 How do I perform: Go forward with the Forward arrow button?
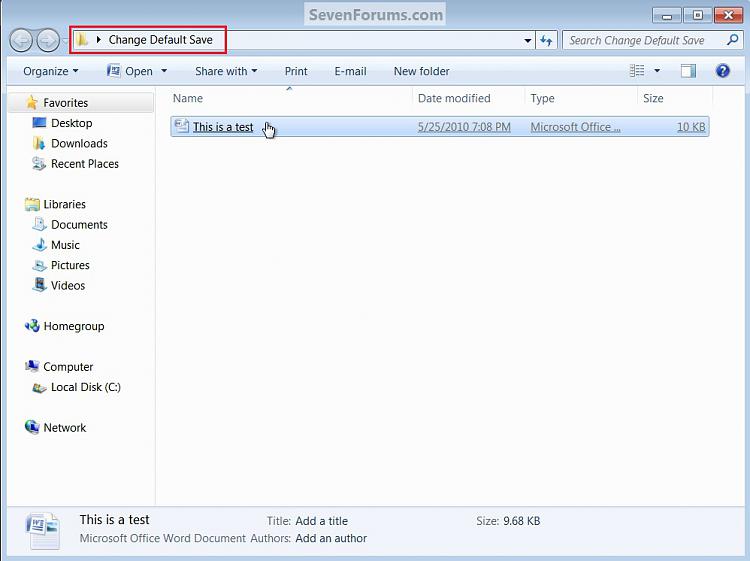coord(48,41)
